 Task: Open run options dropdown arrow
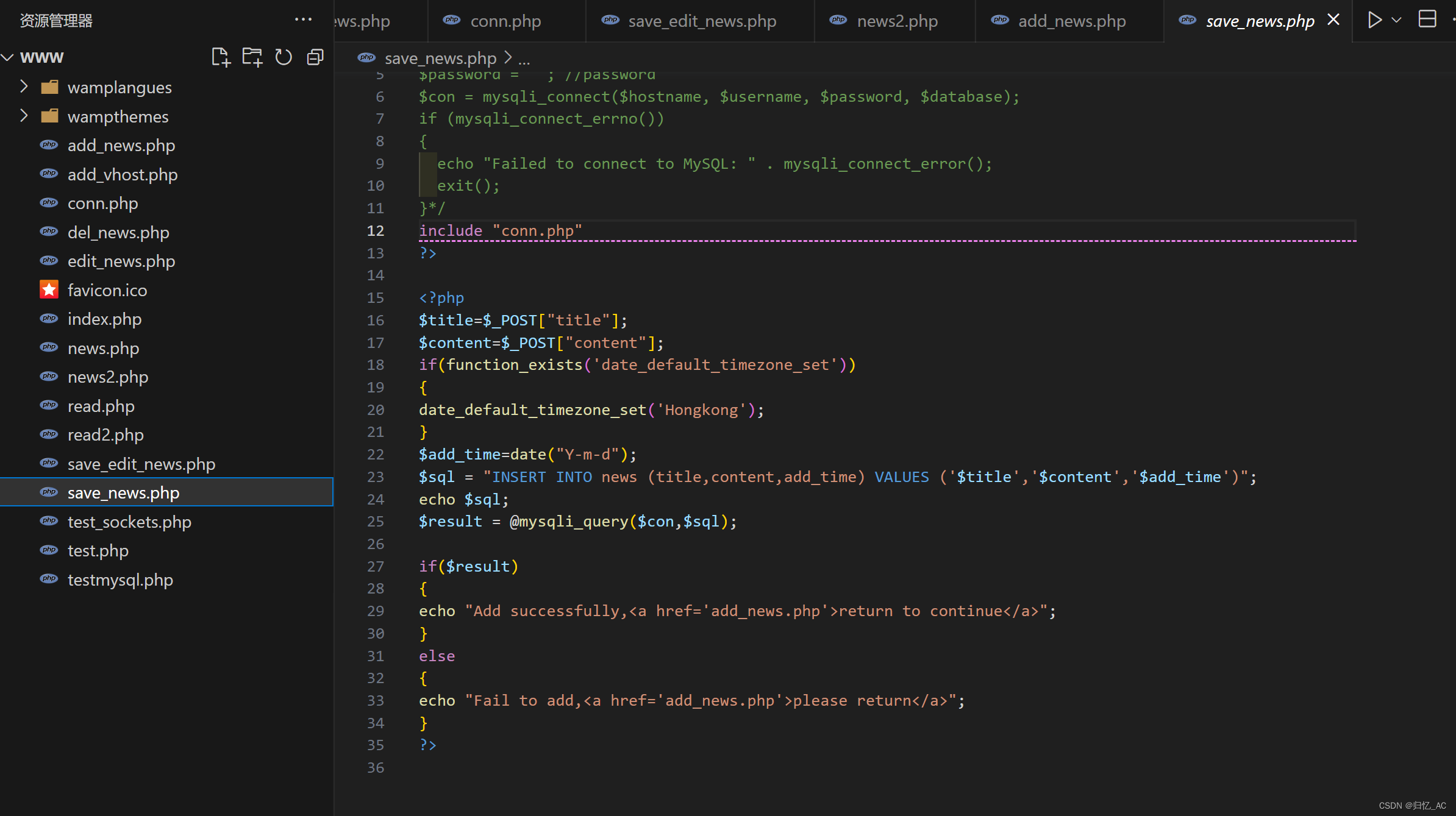(x=1396, y=20)
